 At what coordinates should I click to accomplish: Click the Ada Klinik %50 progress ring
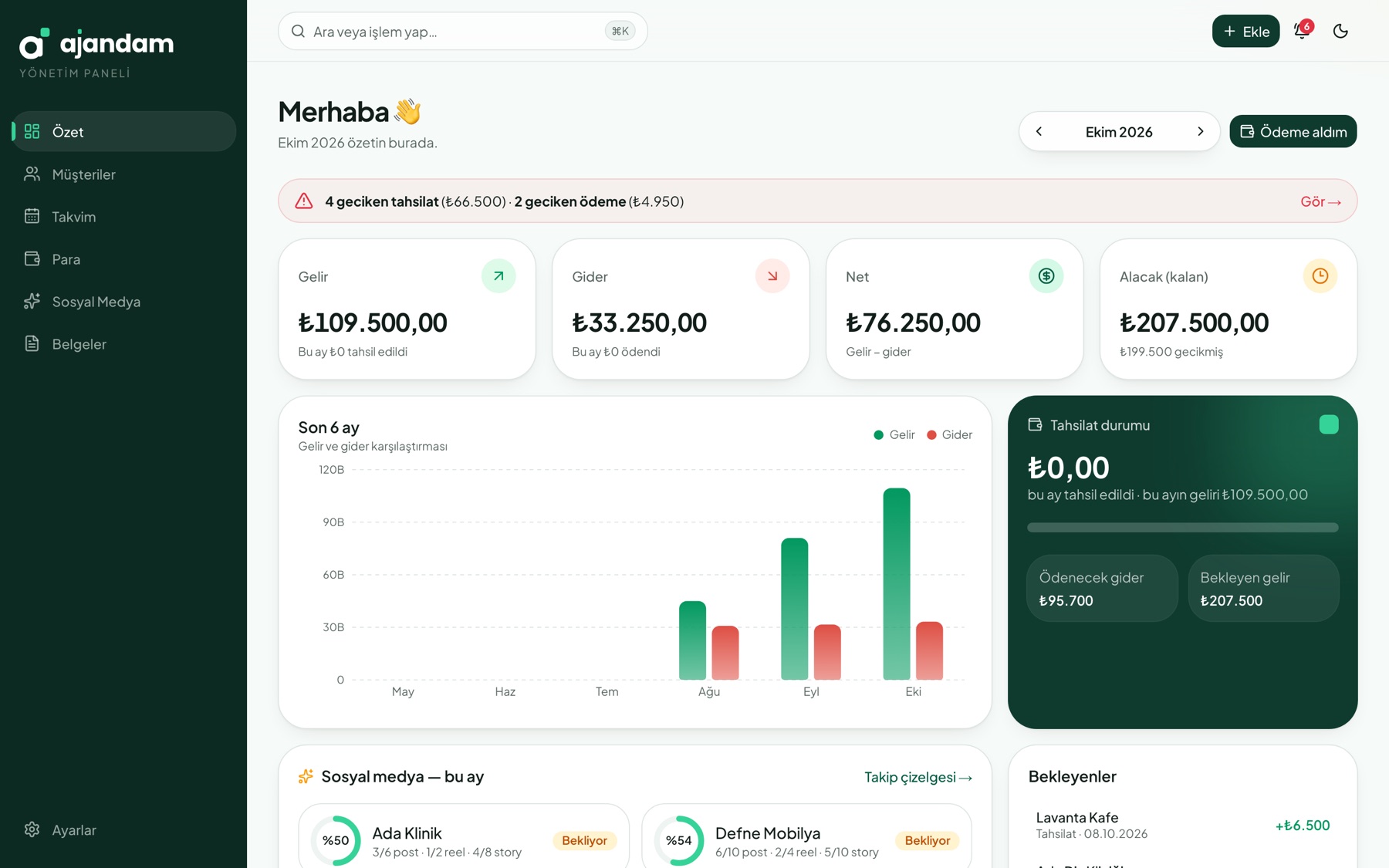tap(336, 840)
